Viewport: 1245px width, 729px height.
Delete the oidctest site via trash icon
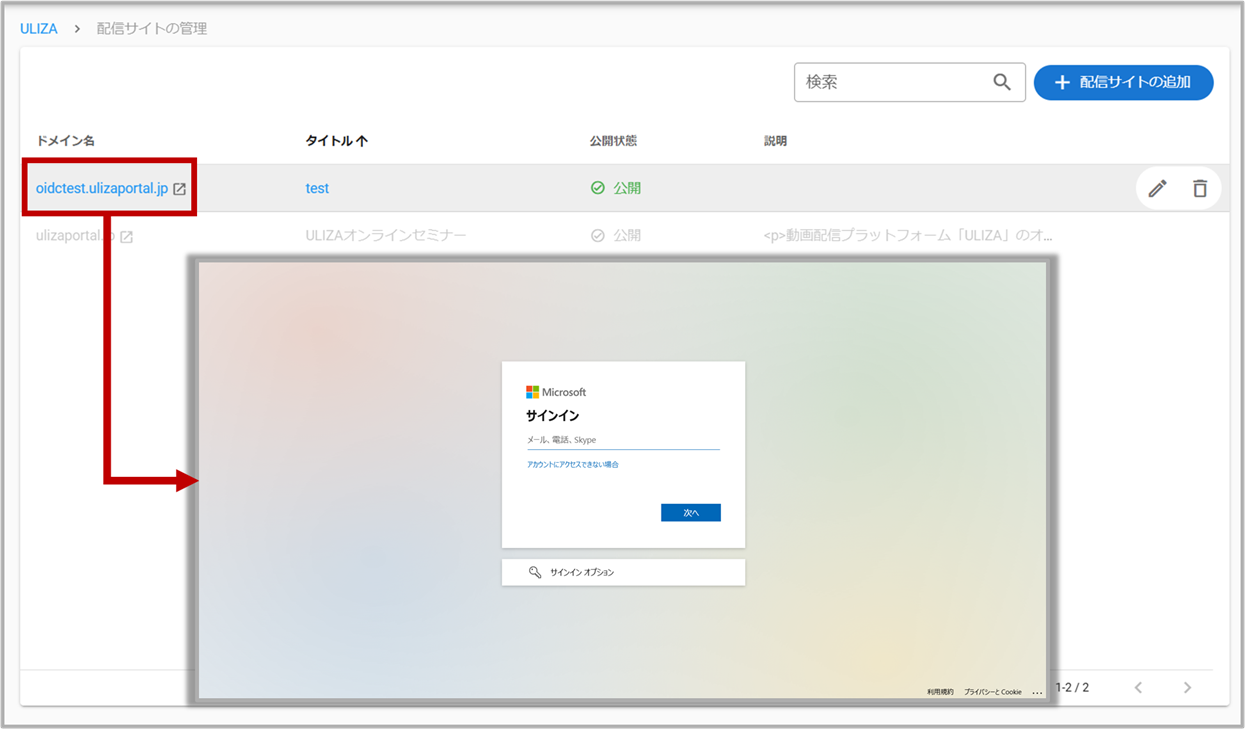tap(1200, 188)
